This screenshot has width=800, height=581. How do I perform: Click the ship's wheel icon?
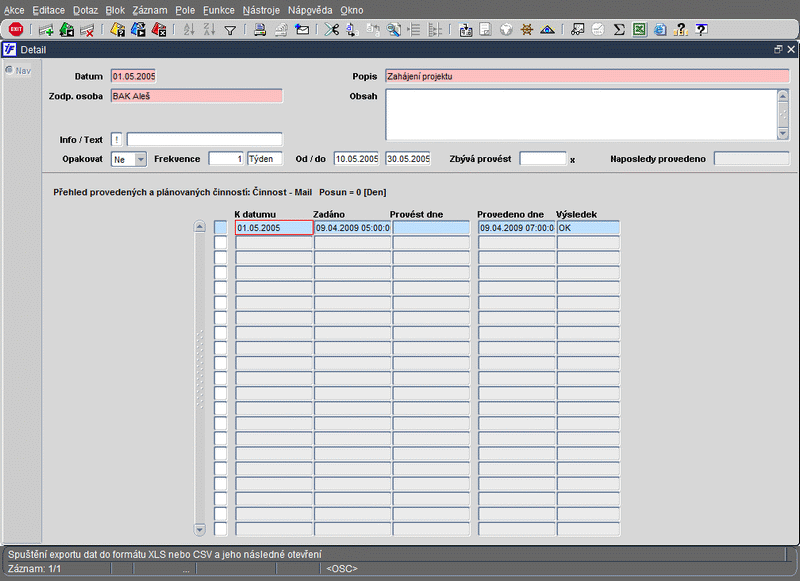pos(527,30)
